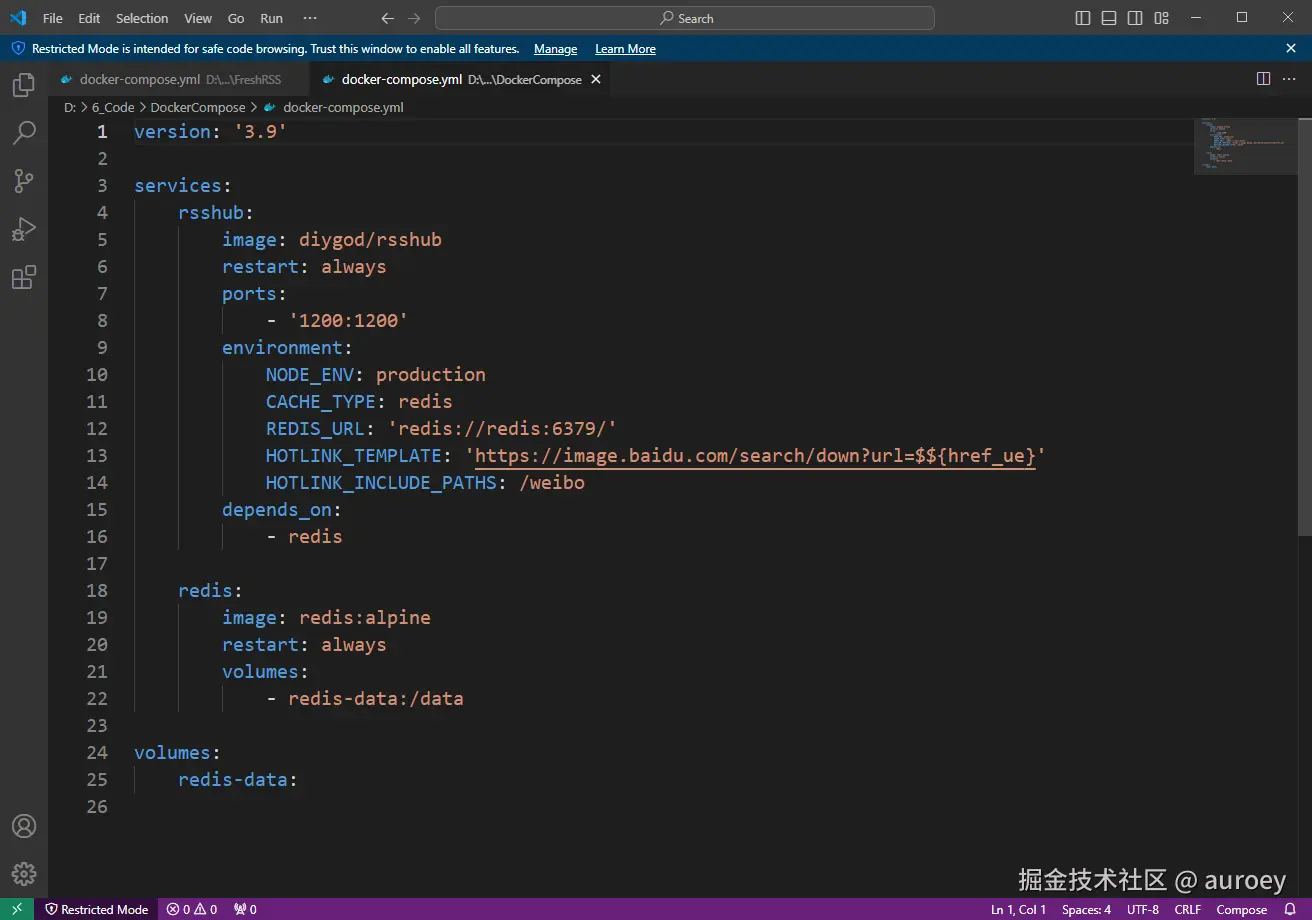This screenshot has height=920, width=1312.
Task: Select the DockerCompose docker-compose.yml tab
Action: click(461, 79)
